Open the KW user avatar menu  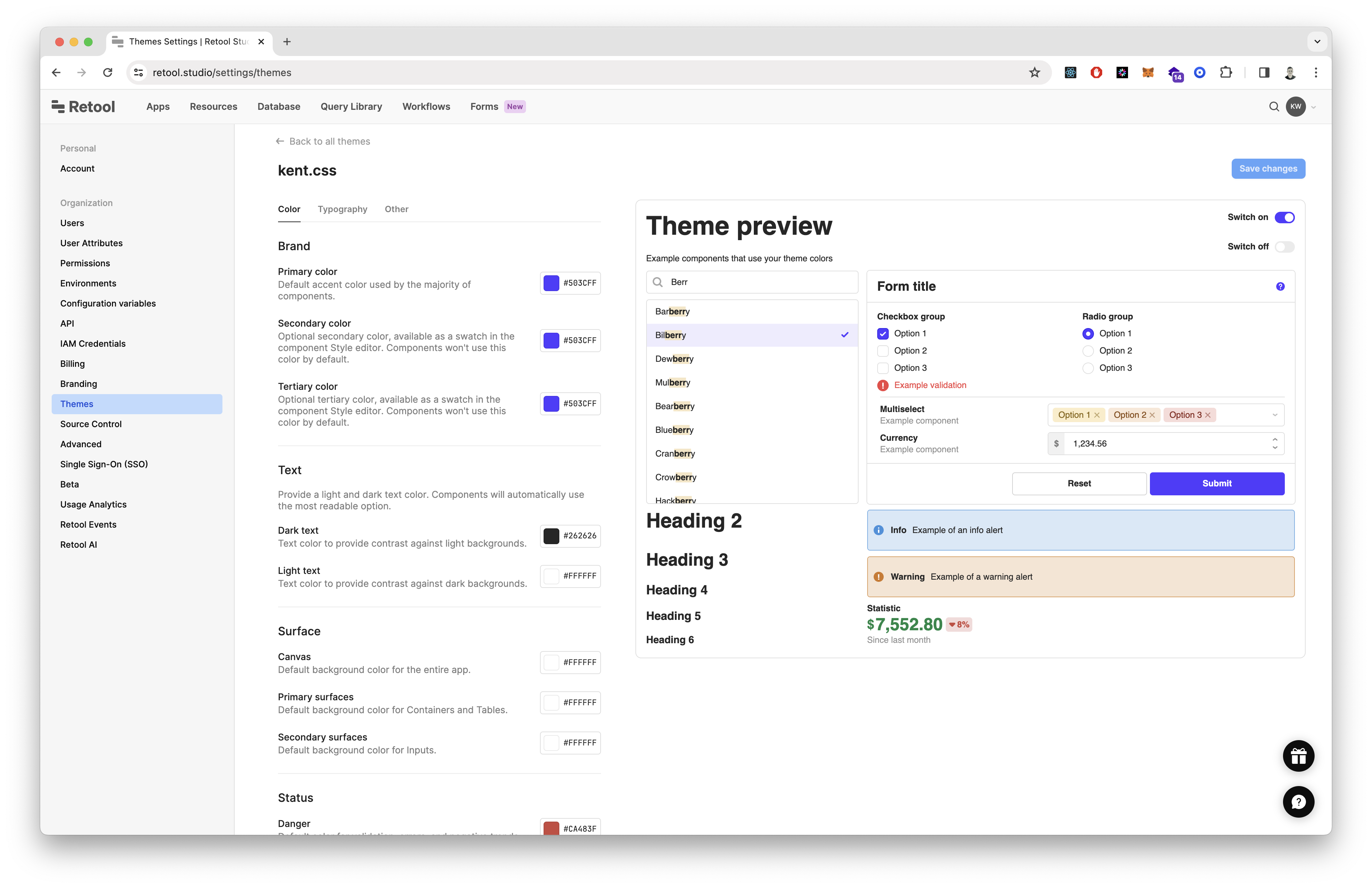point(1295,107)
